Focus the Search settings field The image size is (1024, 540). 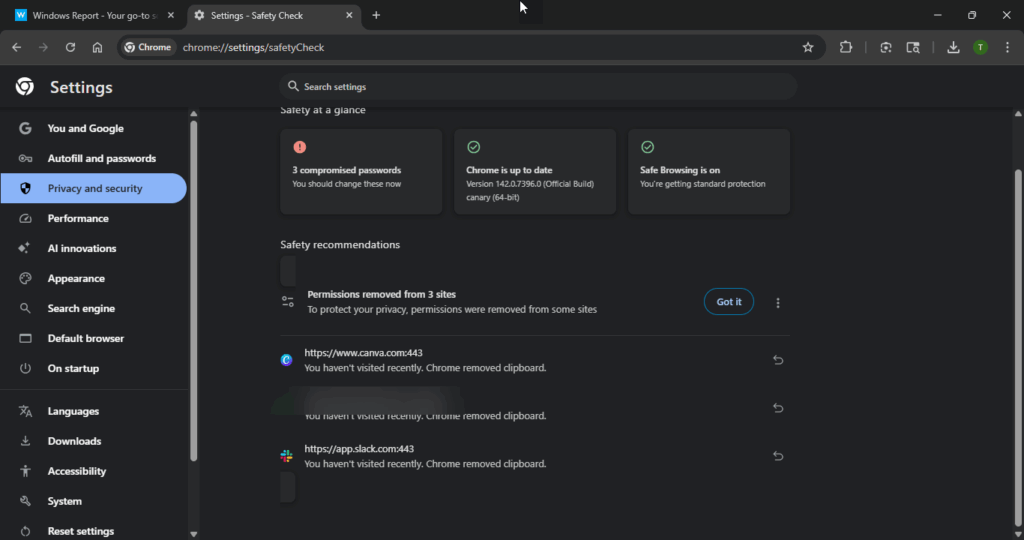click(x=538, y=86)
